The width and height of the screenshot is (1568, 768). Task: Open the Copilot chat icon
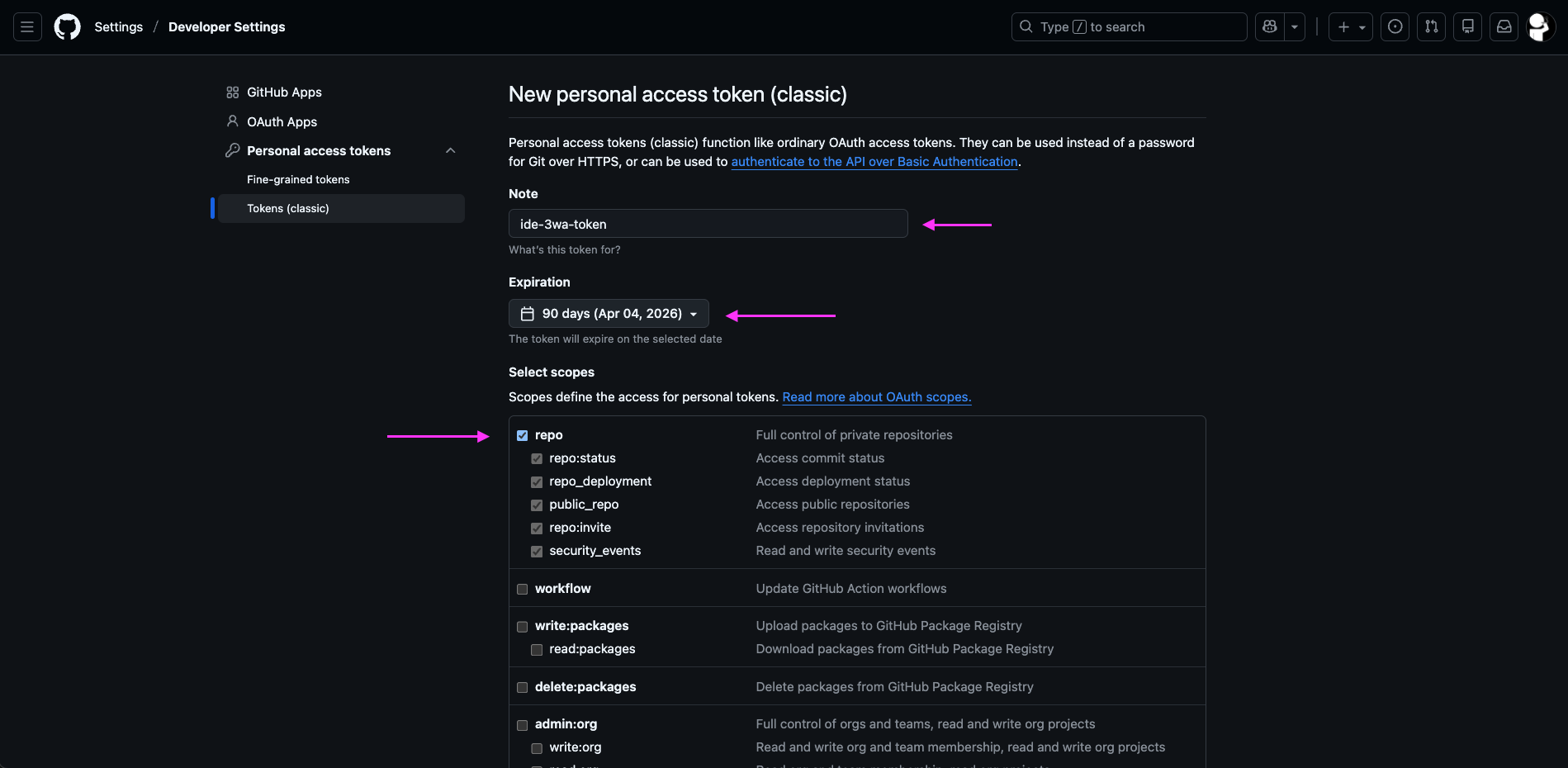[x=1269, y=27]
